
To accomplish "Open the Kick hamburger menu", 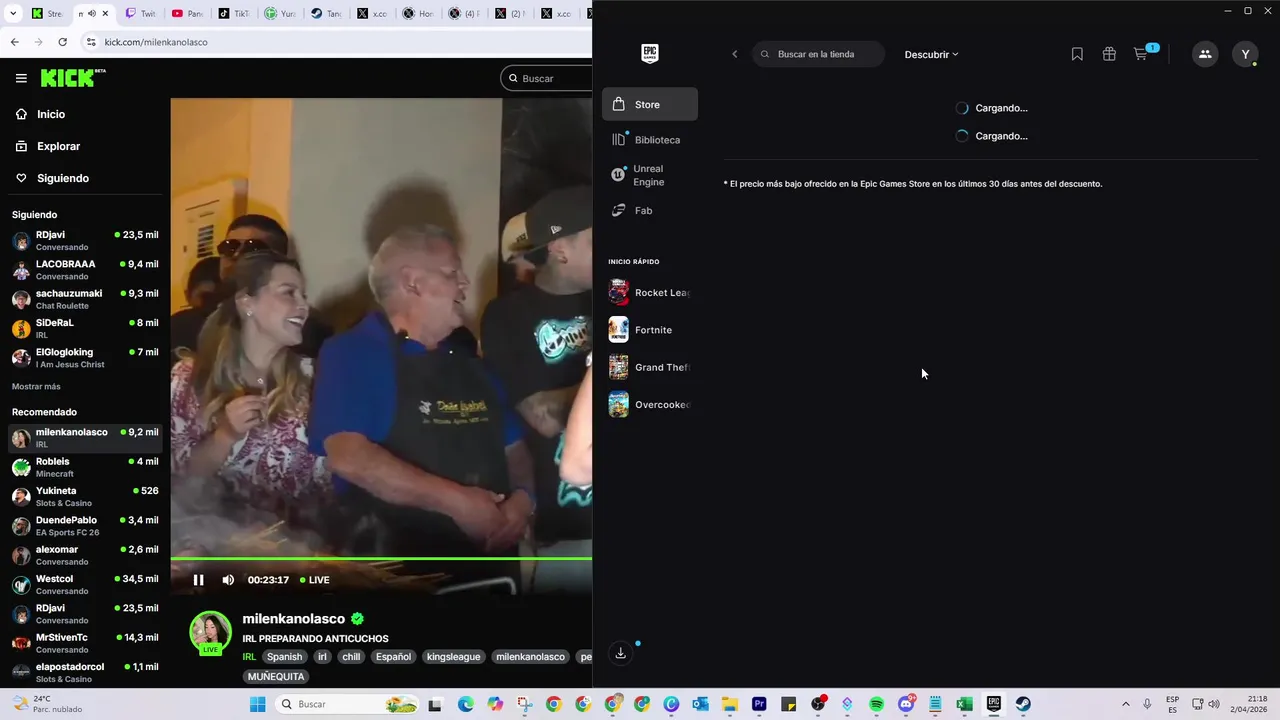I will point(21,78).
